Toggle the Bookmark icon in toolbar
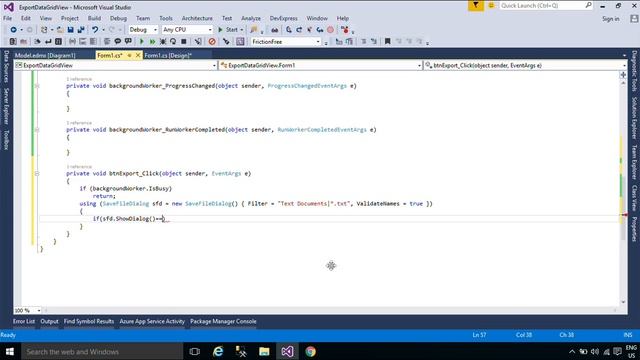 387,42
